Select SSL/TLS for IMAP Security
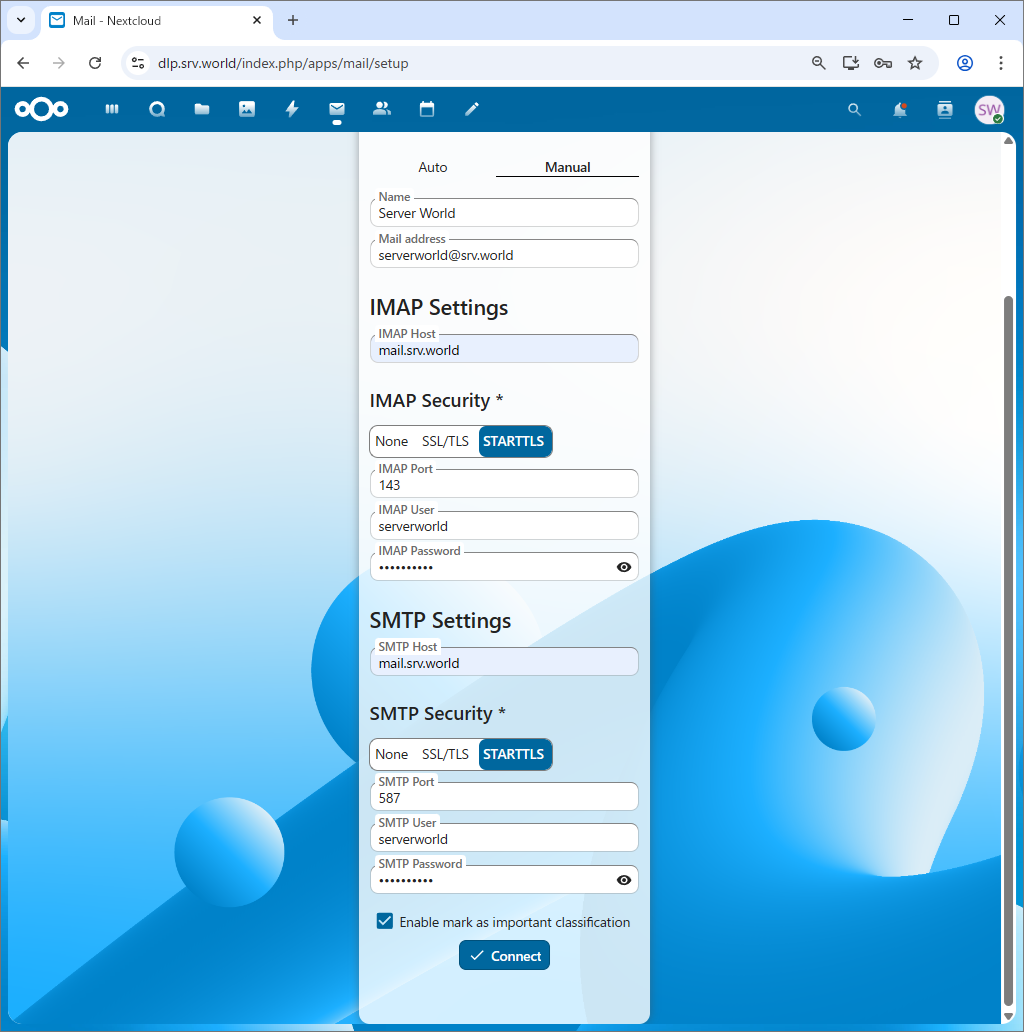The image size is (1024, 1032). (x=446, y=441)
